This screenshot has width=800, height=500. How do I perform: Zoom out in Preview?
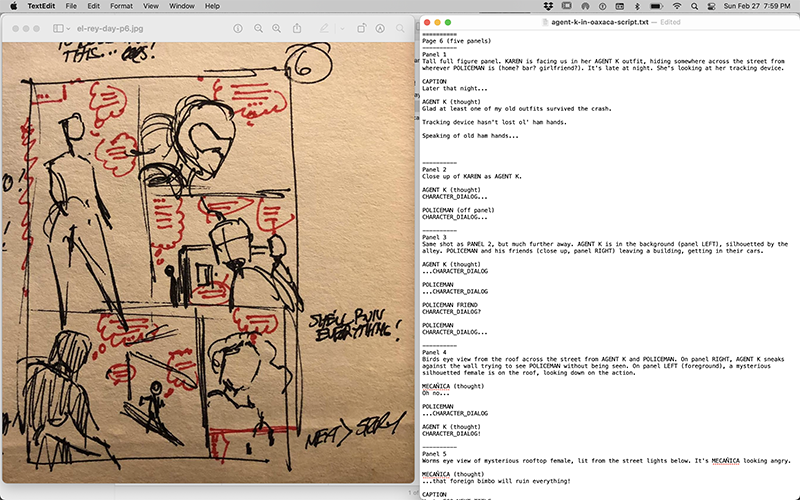(x=259, y=29)
